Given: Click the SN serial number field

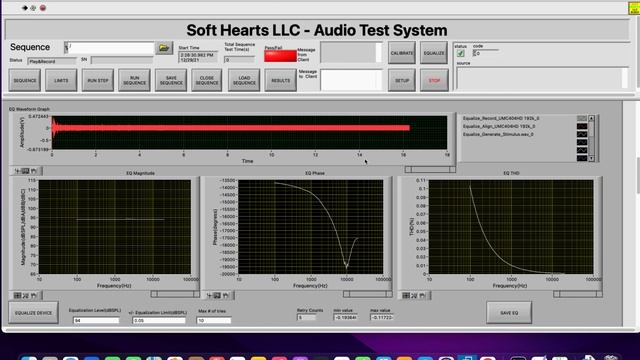Looking at the screenshot, I should (x=122, y=60).
